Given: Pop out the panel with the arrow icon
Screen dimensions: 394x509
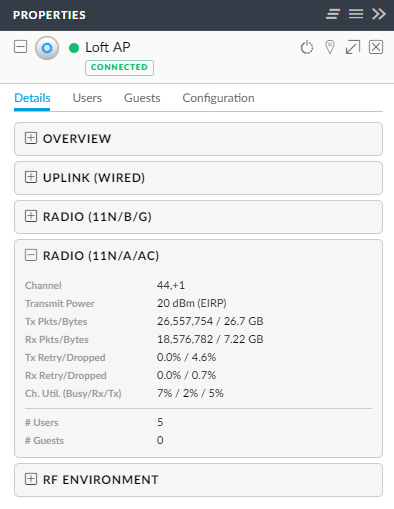Looking at the screenshot, I should pyautogui.click(x=353, y=47).
